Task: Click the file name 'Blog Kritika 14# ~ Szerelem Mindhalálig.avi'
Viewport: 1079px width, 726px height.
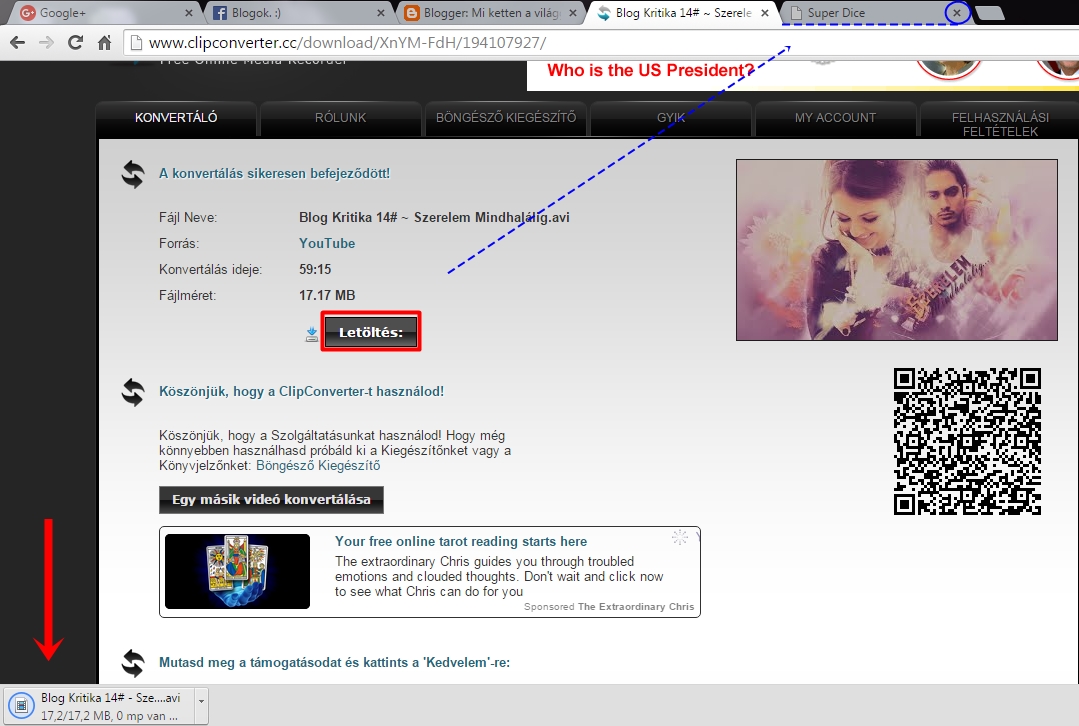Action: [x=434, y=217]
